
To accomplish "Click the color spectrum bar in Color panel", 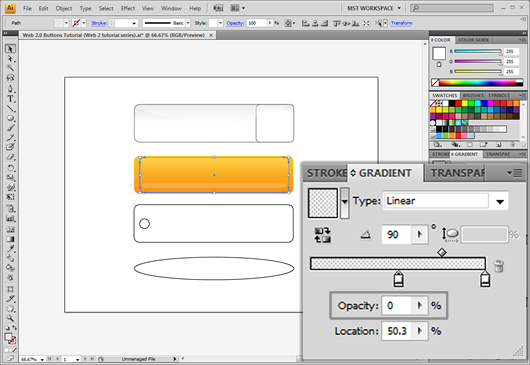I will pos(477,82).
